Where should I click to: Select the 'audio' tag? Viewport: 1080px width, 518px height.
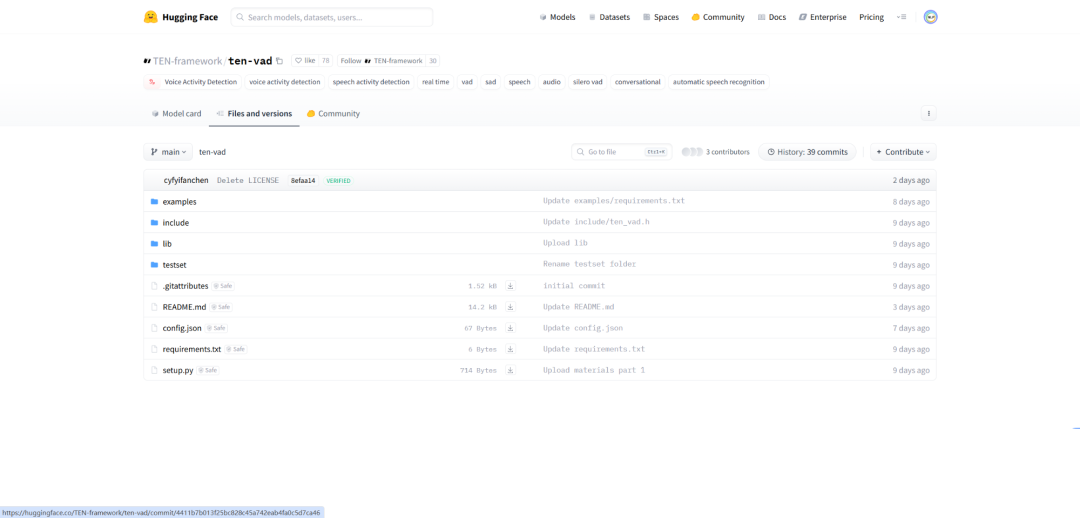[551, 82]
